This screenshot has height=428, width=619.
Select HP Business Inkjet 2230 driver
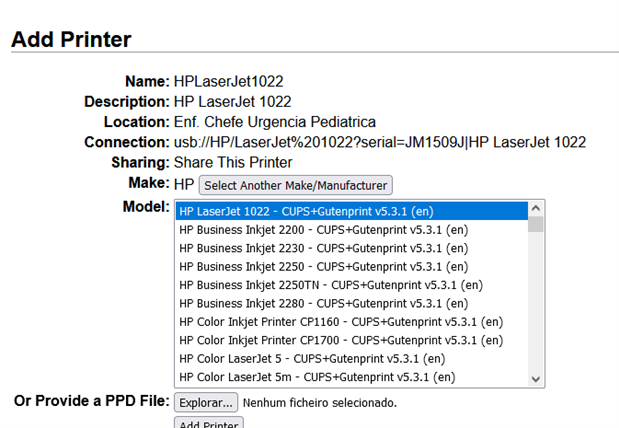tap(309, 248)
